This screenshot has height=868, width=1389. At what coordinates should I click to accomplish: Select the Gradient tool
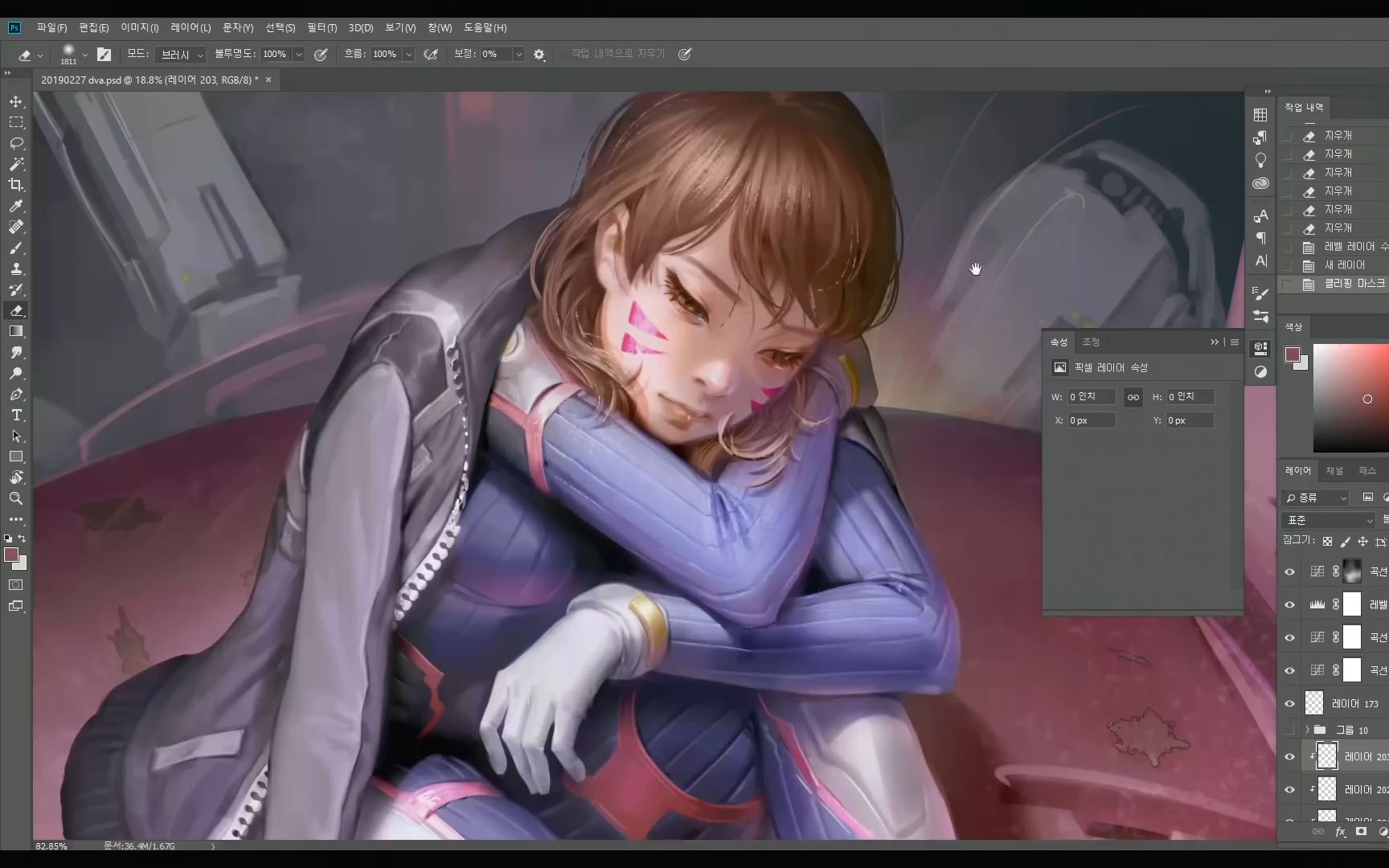(16, 332)
